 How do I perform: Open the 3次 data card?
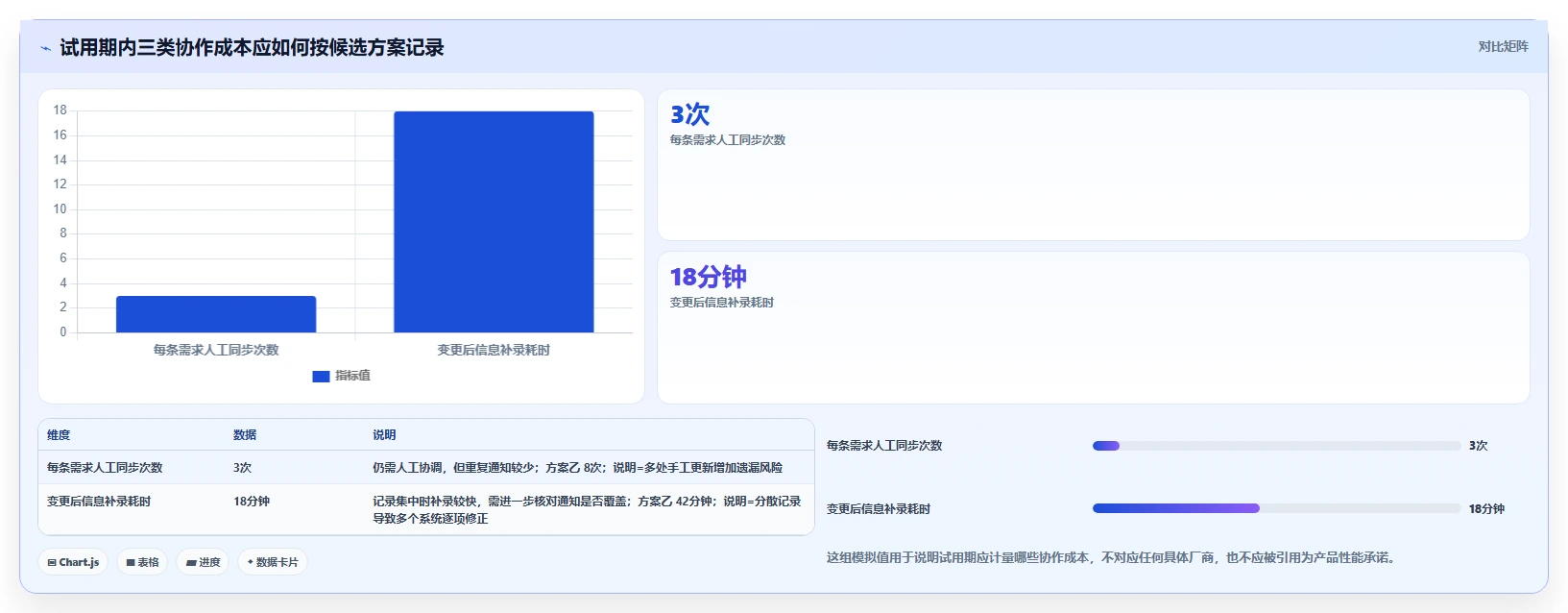click(x=1093, y=165)
